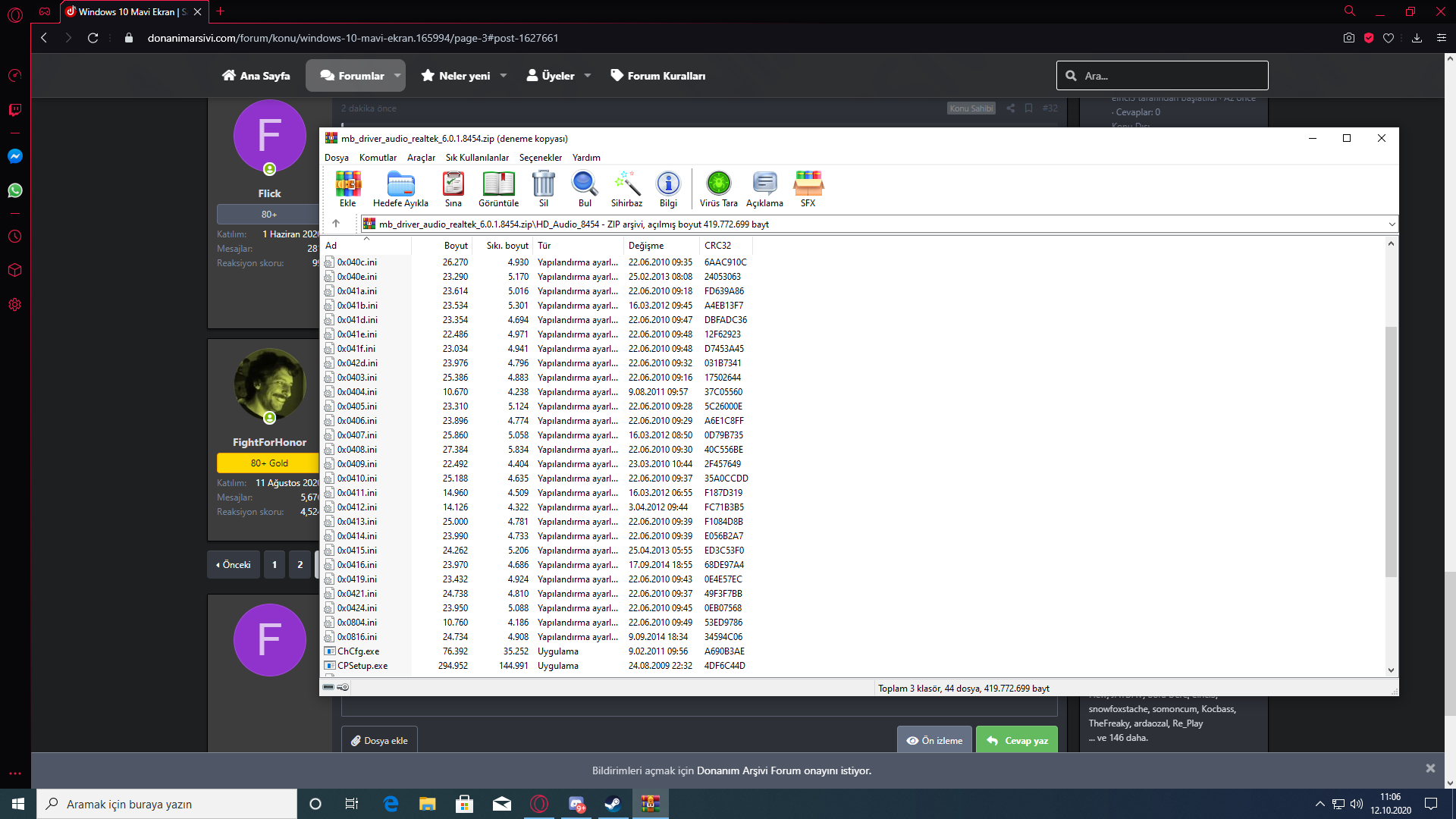Select the ChCfg.exe file
This screenshot has width=1456, height=819.
click(x=358, y=651)
